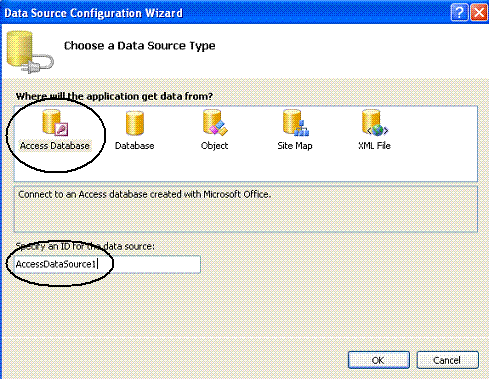Choose the plain Database cylinder icon
489x379 pixels.
point(135,123)
